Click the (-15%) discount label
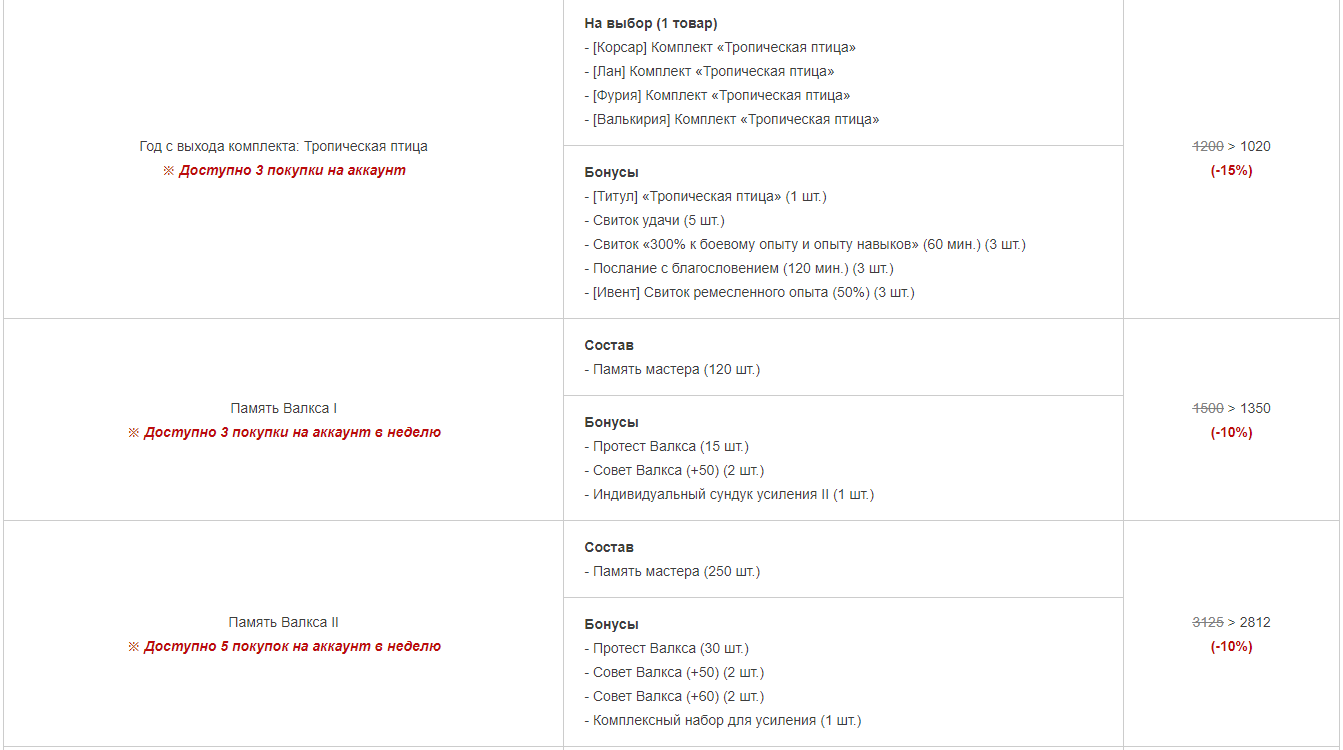The image size is (1343, 750). click(1231, 170)
